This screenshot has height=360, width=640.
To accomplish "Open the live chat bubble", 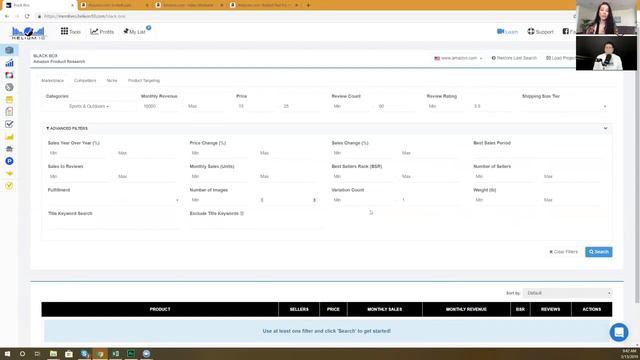I will pos(619,332).
